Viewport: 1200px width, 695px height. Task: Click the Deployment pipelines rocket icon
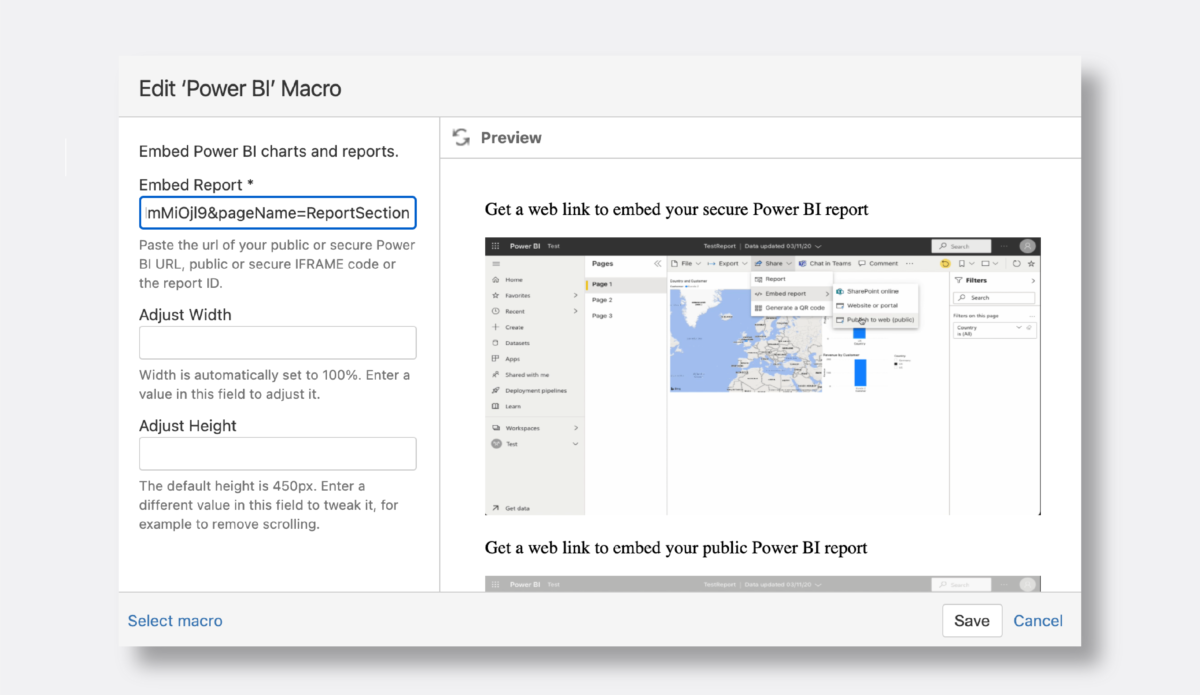coord(496,390)
